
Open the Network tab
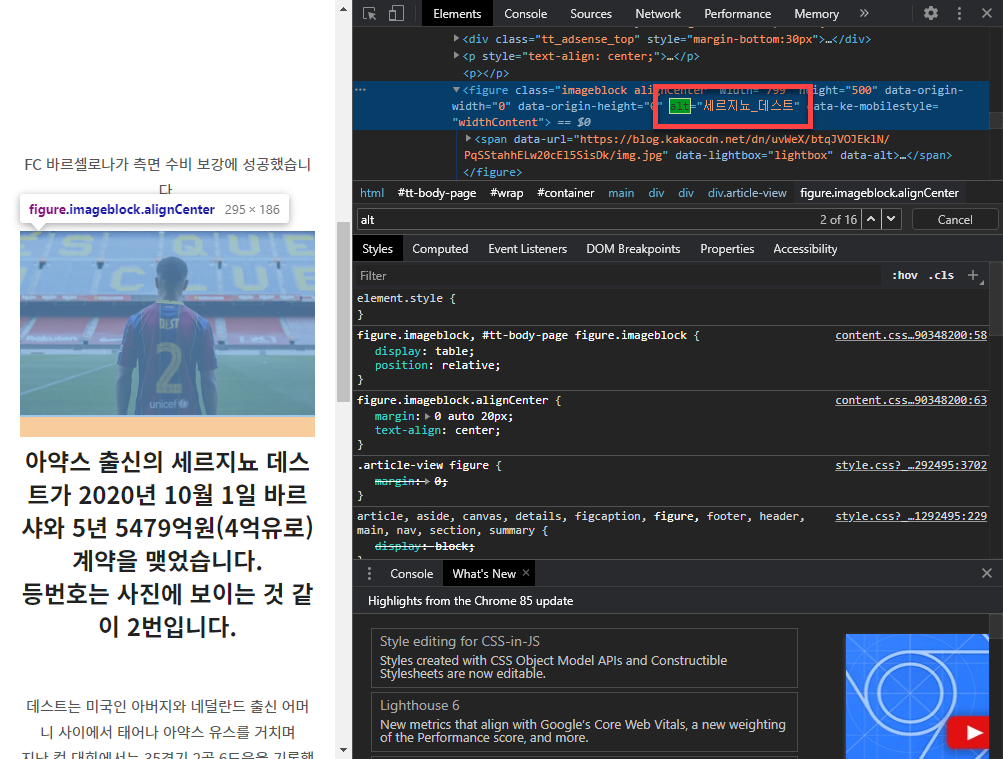pyautogui.click(x=658, y=13)
